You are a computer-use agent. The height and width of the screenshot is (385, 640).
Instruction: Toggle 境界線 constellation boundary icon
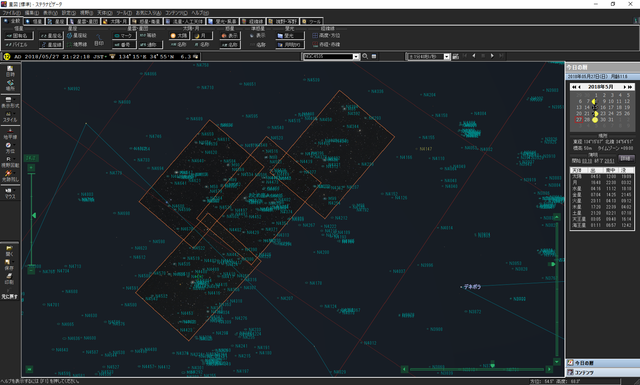click(x=78, y=45)
